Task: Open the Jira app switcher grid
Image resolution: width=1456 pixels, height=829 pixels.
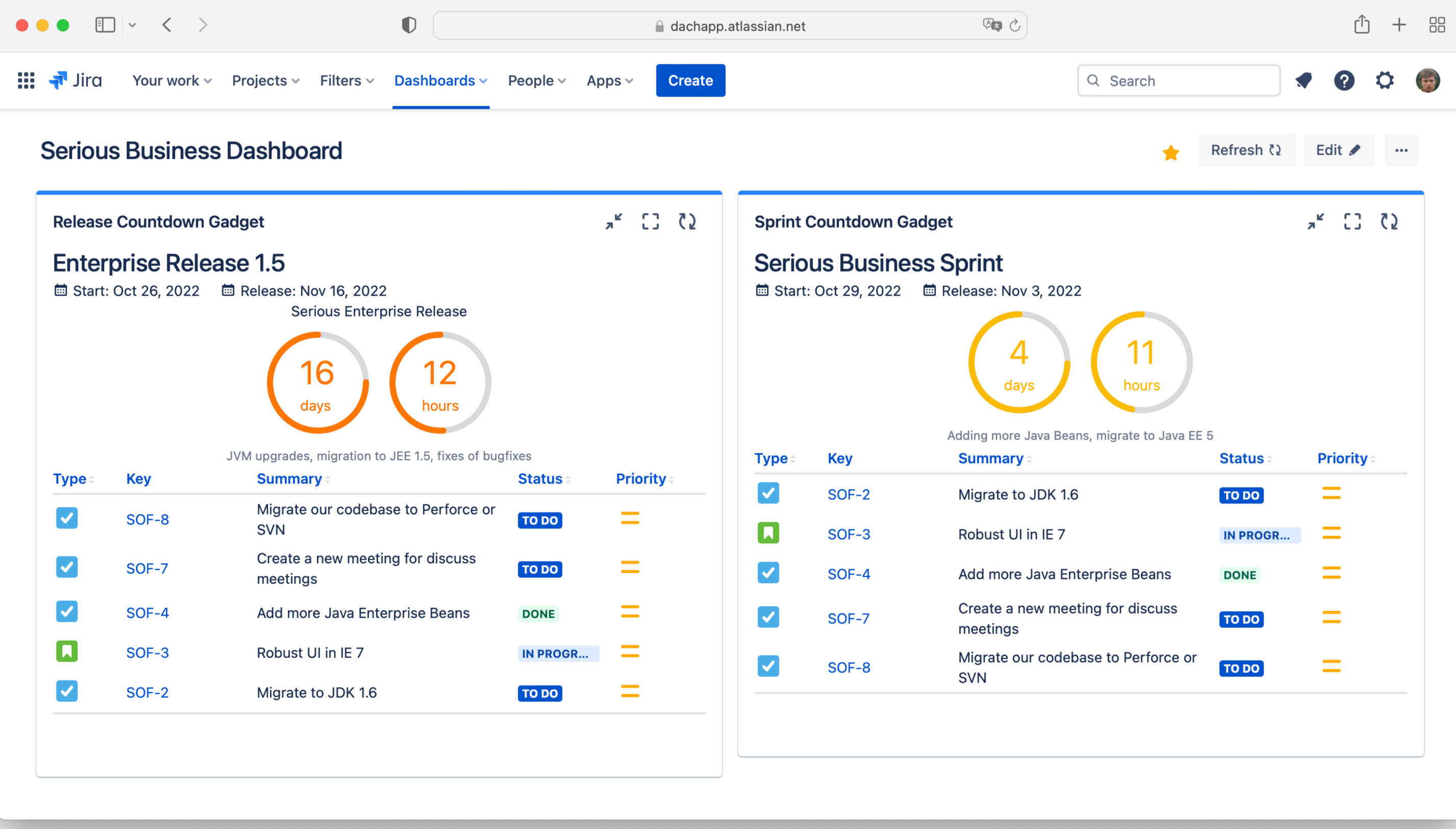Action: (26, 80)
